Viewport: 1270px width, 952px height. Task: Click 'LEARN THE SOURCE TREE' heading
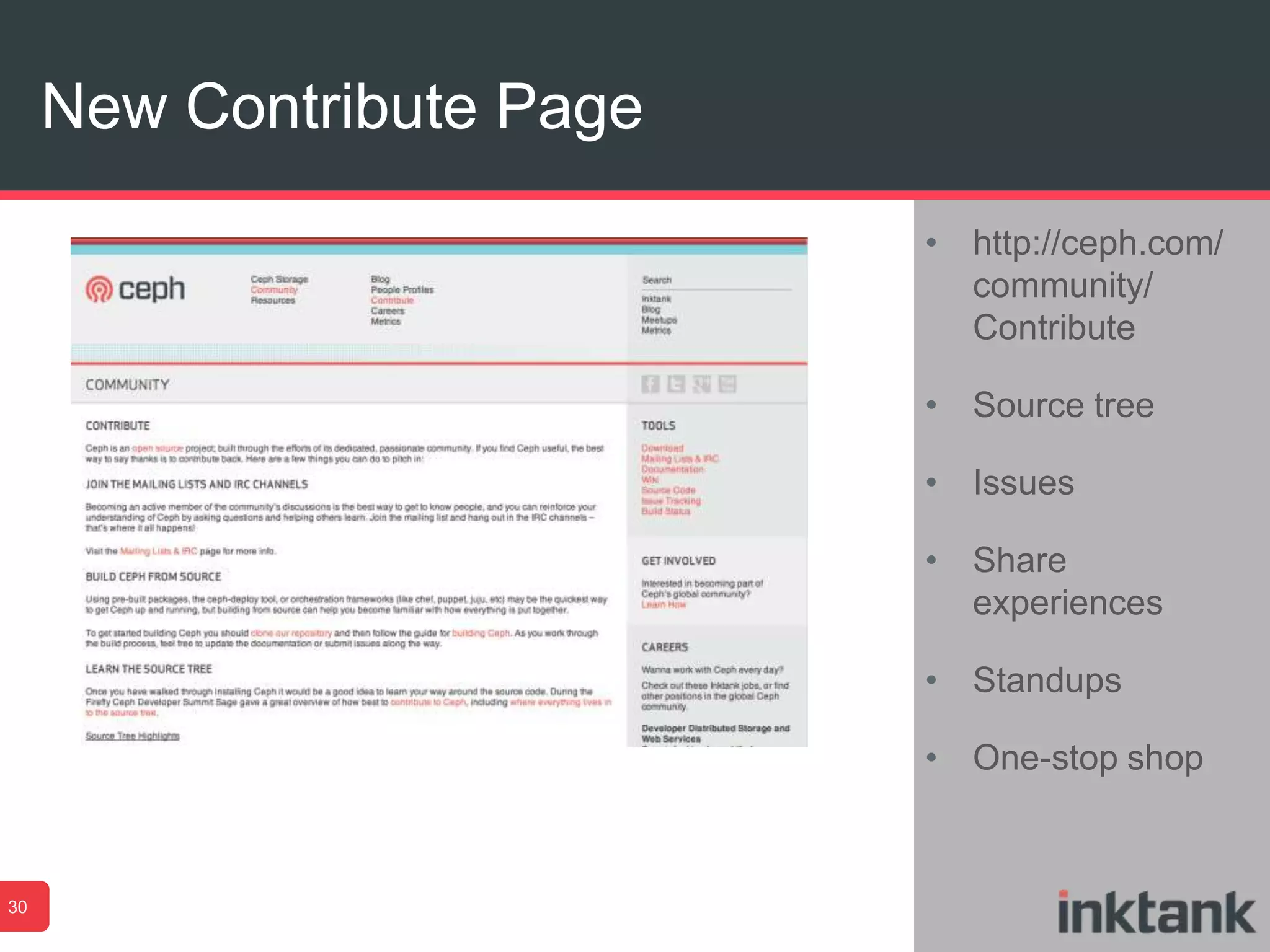coord(149,669)
